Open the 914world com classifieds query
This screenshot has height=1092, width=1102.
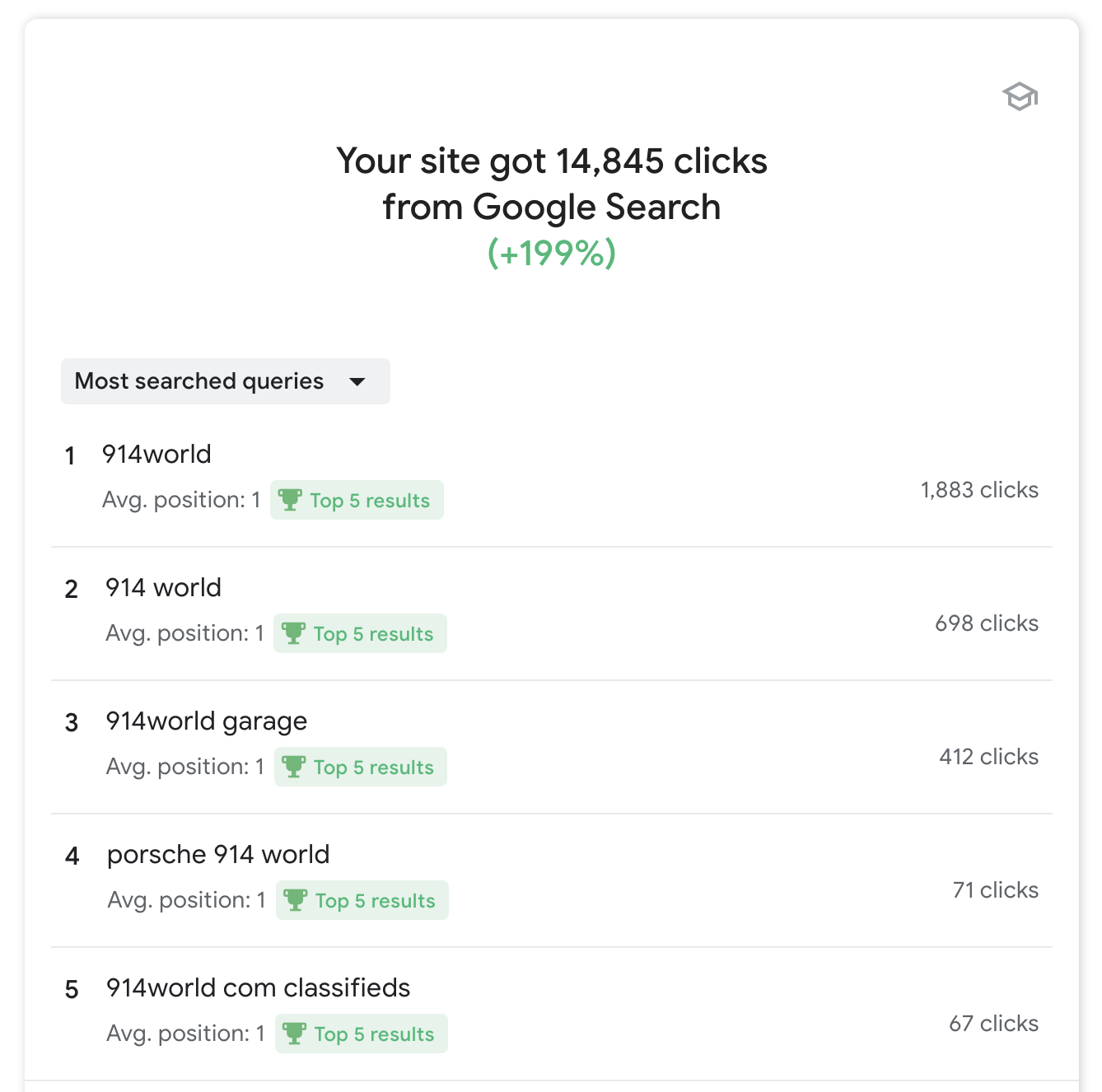click(258, 988)
